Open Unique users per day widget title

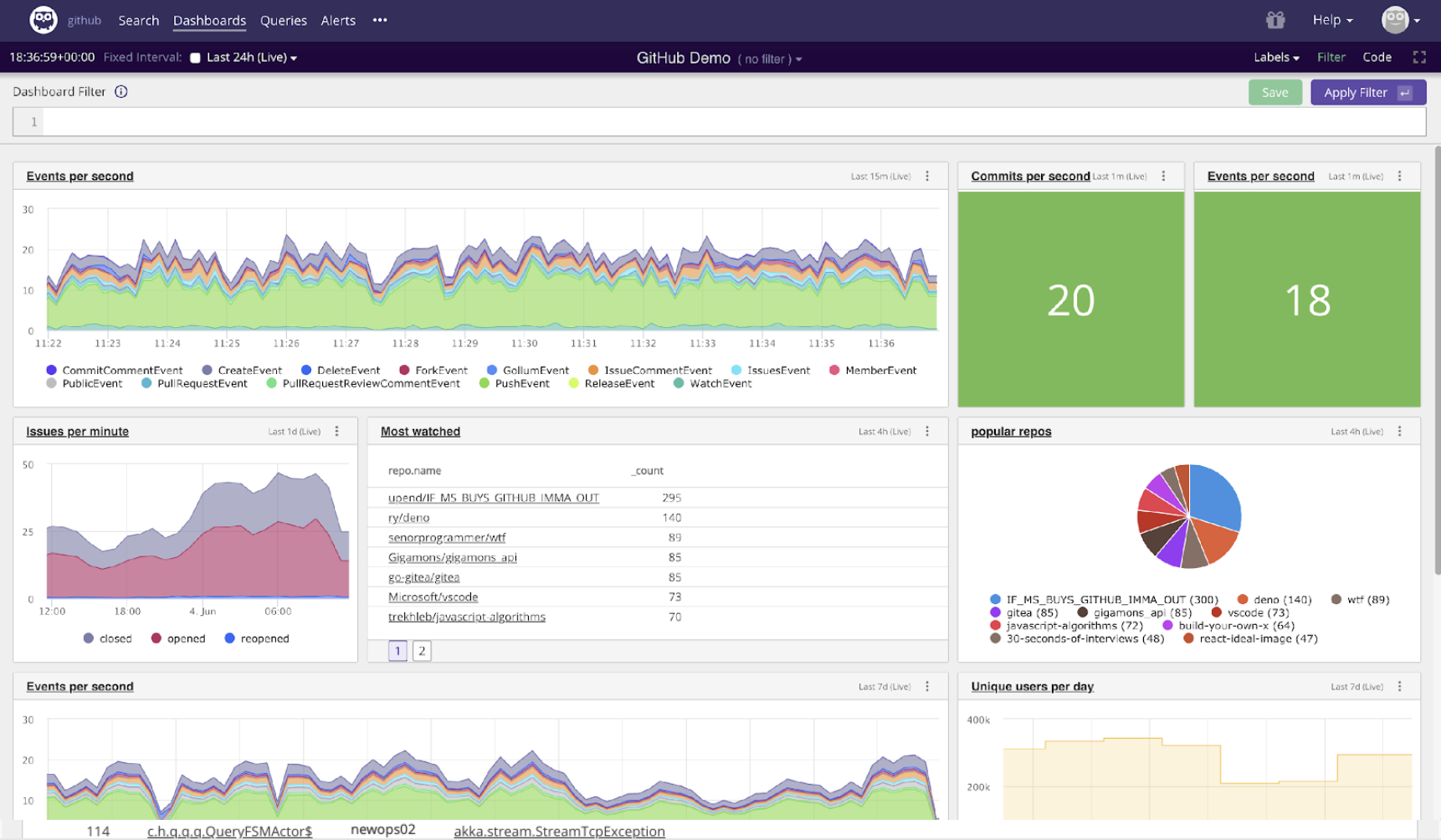click(1032, 687)
